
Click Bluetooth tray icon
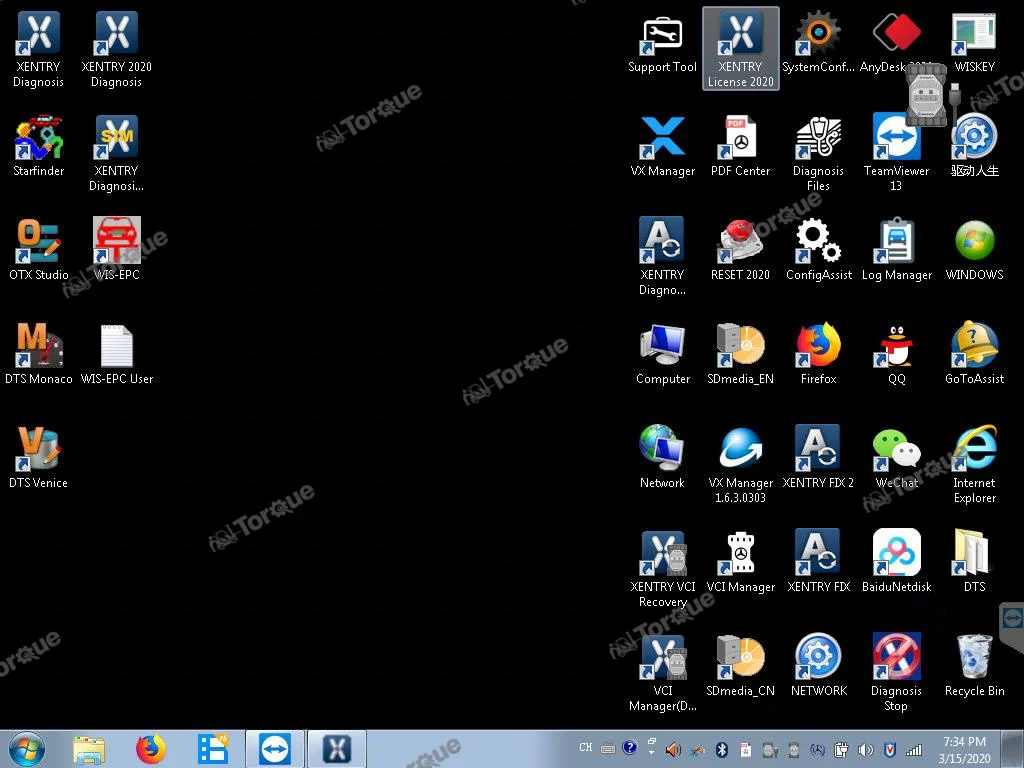(x=722, y=750)
